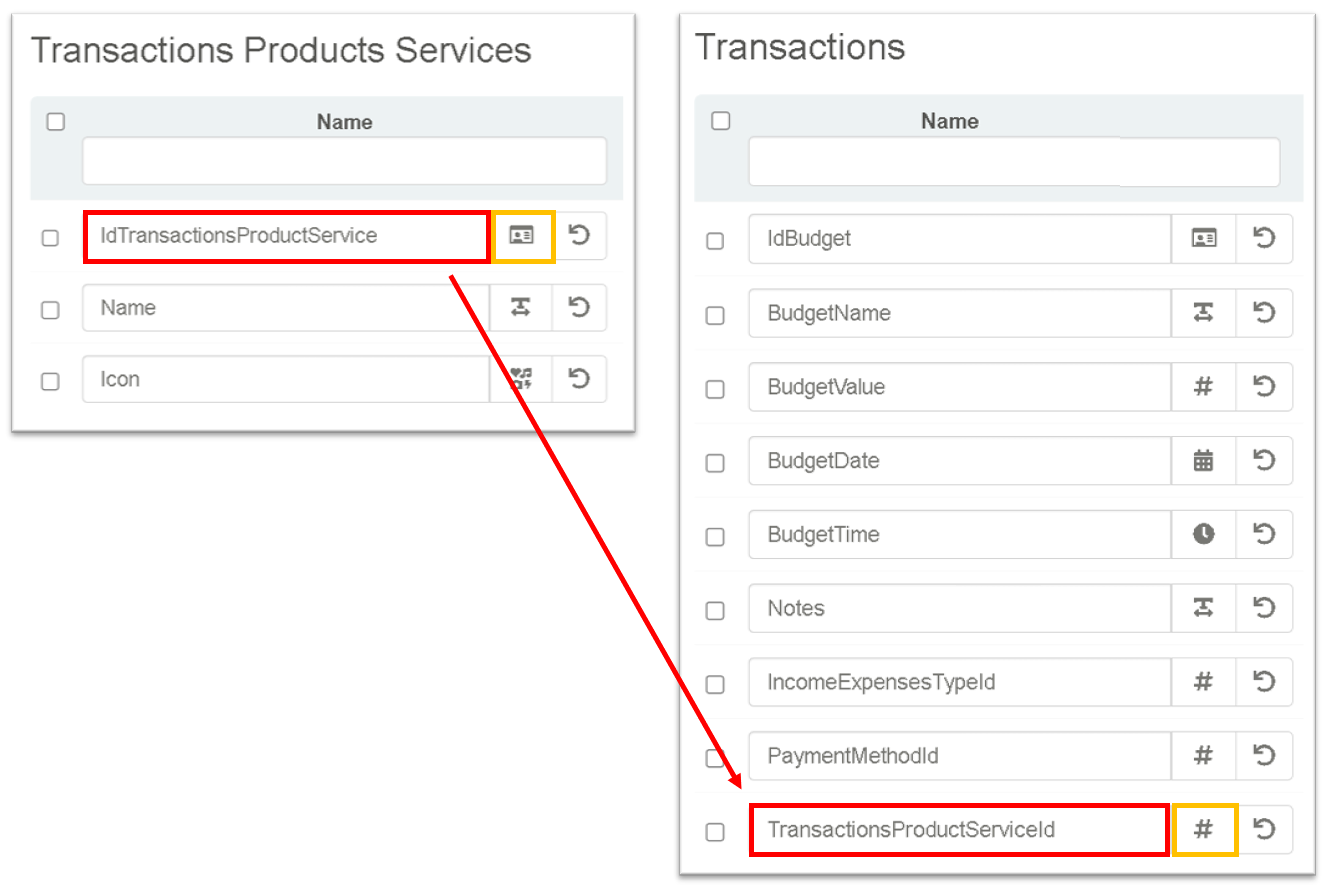Click reset arrow beside PaymentMethodId
The width and height of the screenshot is (1329, 887).
1264,756
